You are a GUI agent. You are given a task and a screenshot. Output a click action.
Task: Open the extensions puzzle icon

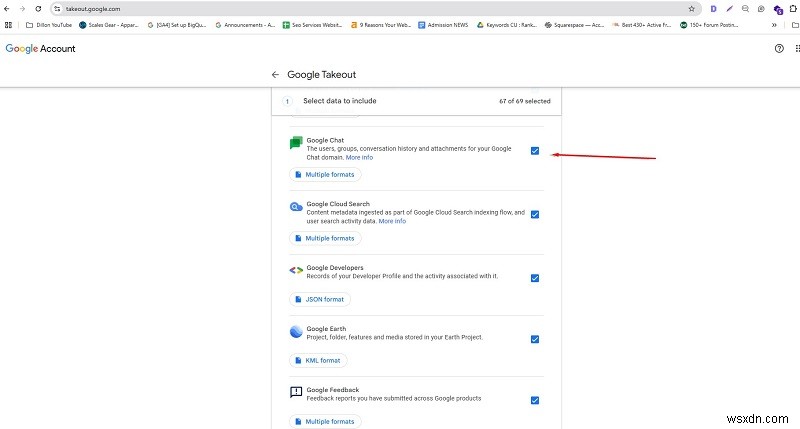pos(793,9)
